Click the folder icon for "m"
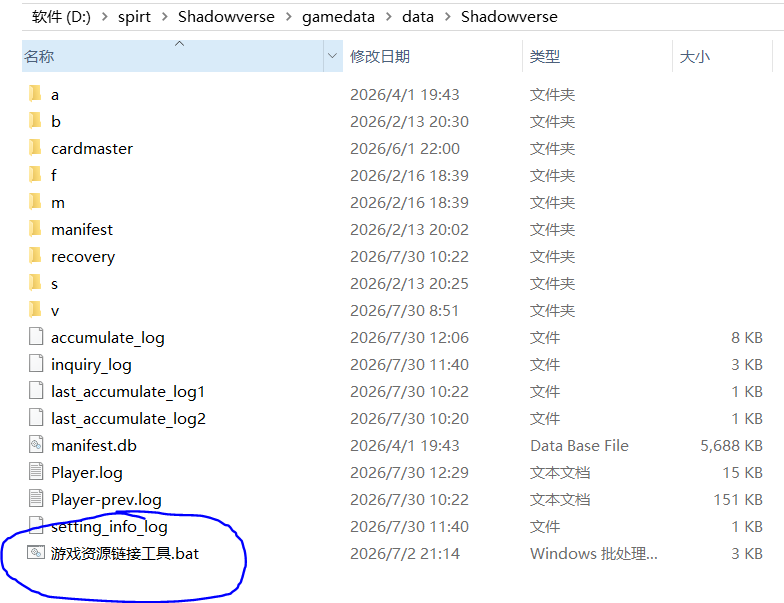784x603 pixels. 36,202
